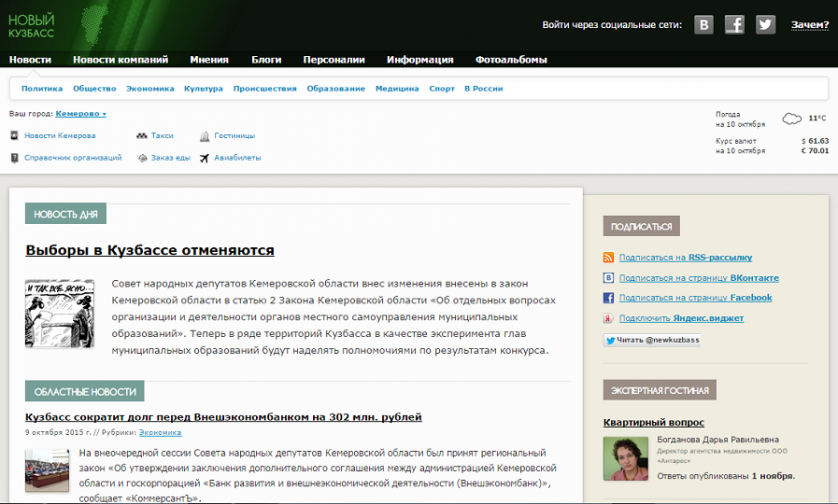
Task: Open the Новости компаний menu
Action: pyautogui.click(x=120, y=60)
